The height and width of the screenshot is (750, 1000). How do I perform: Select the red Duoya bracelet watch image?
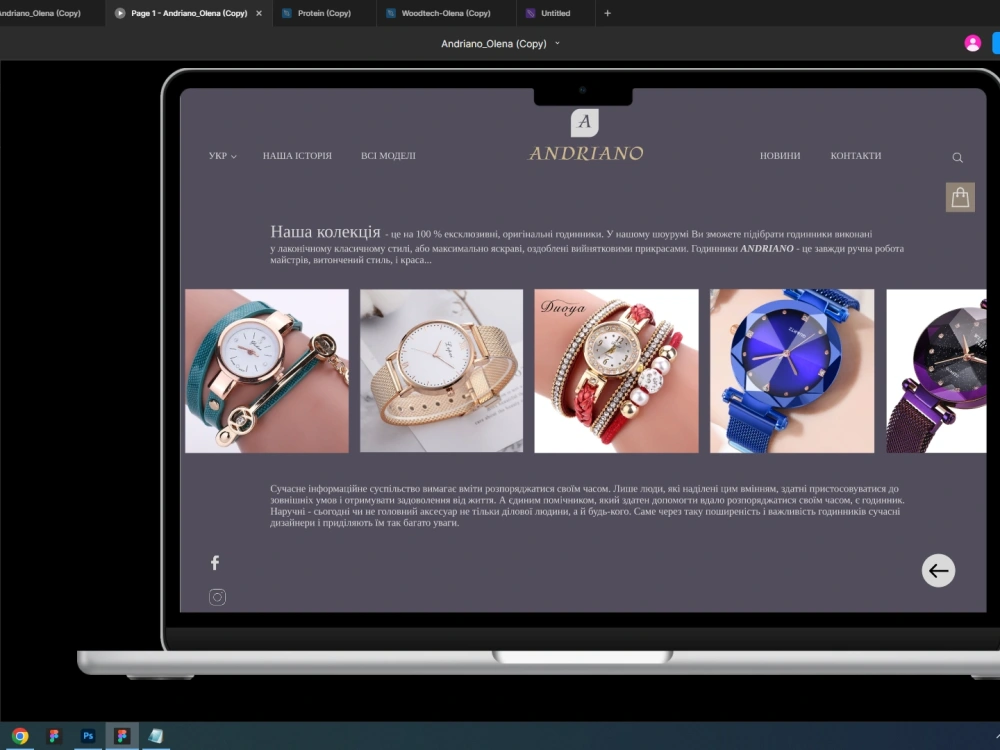[616, 371]
